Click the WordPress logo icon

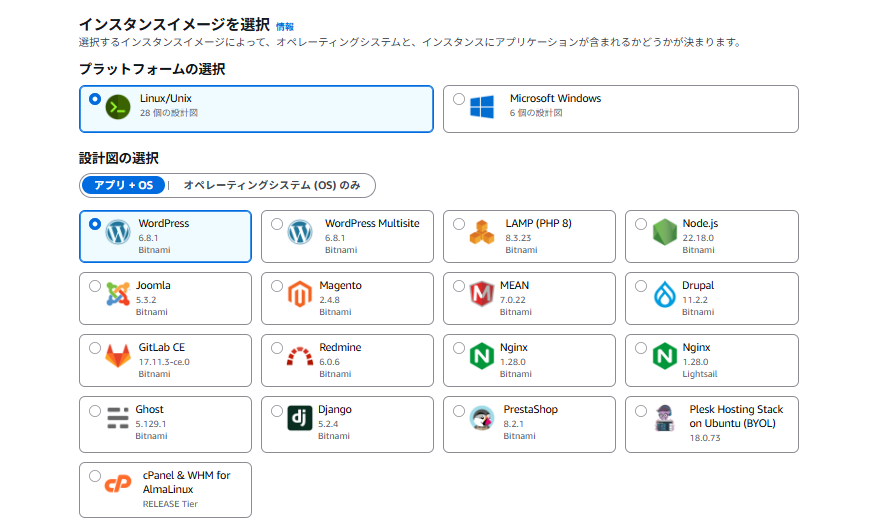[118, 232]
